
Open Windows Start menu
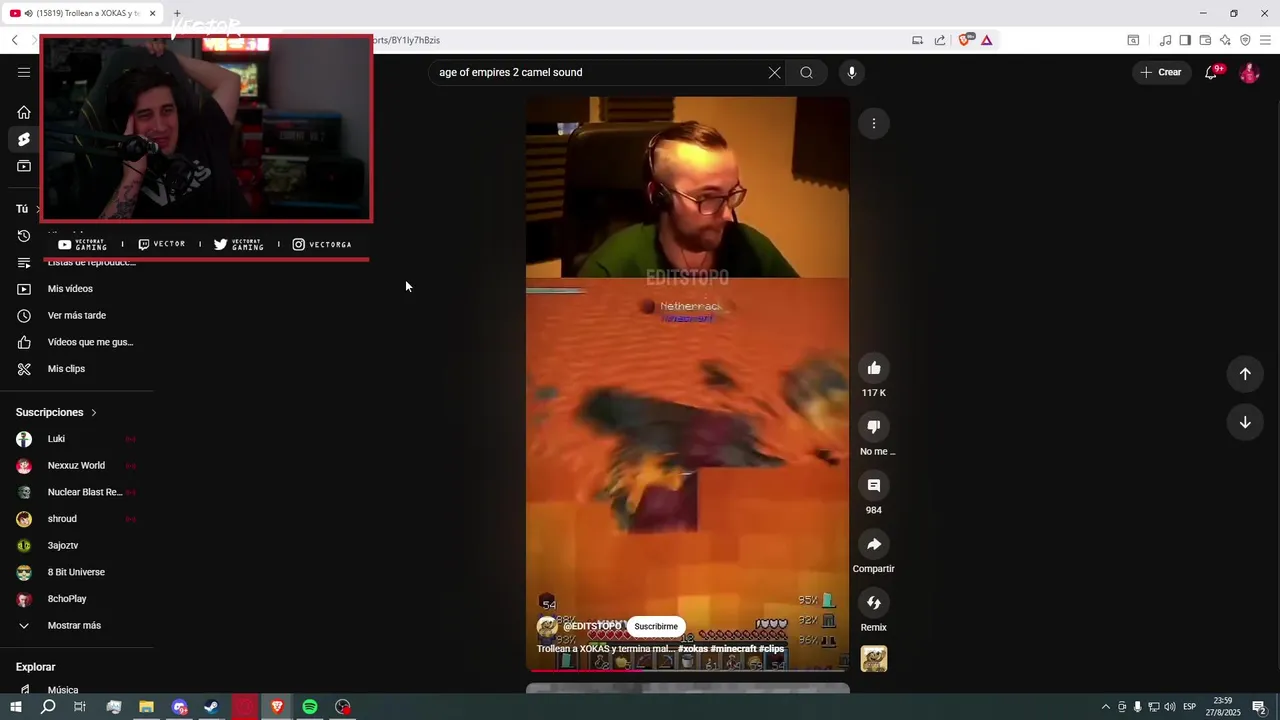pos(15,707)
